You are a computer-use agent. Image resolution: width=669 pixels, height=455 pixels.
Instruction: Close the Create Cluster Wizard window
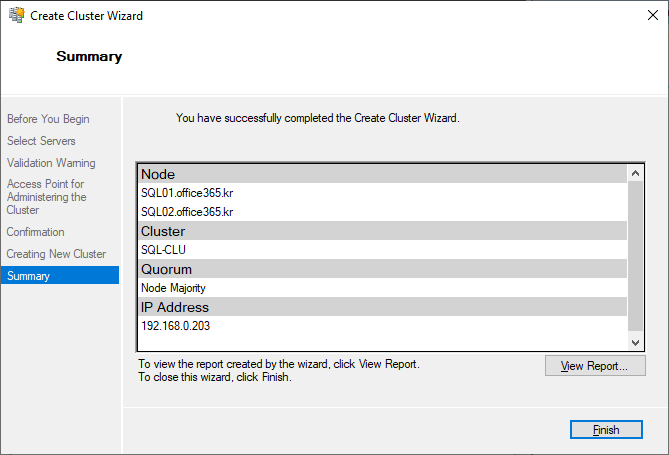(652, 15)
